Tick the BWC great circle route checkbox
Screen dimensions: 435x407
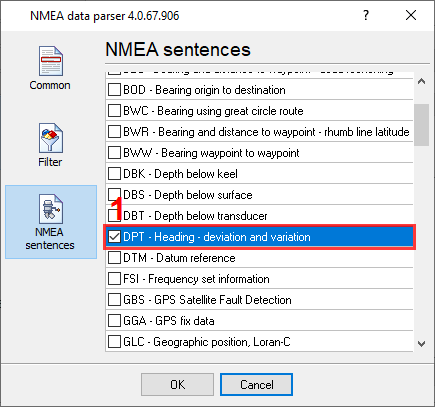point(114,111)
